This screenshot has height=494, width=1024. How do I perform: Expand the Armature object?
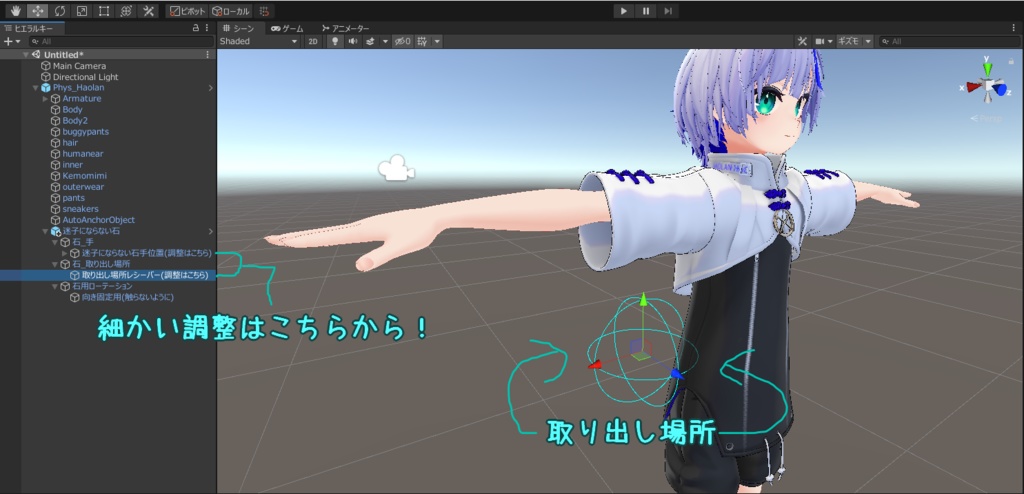[x=45, y=99]
